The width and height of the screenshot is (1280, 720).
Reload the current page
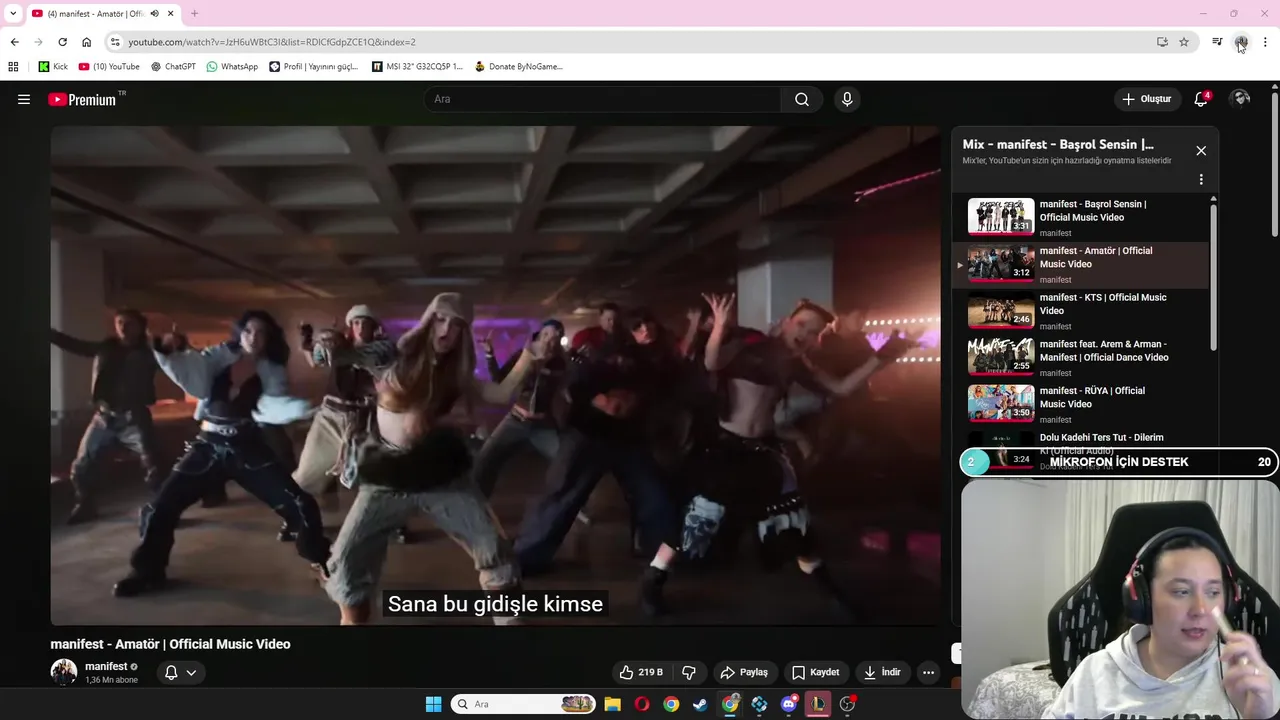(62, 42)
